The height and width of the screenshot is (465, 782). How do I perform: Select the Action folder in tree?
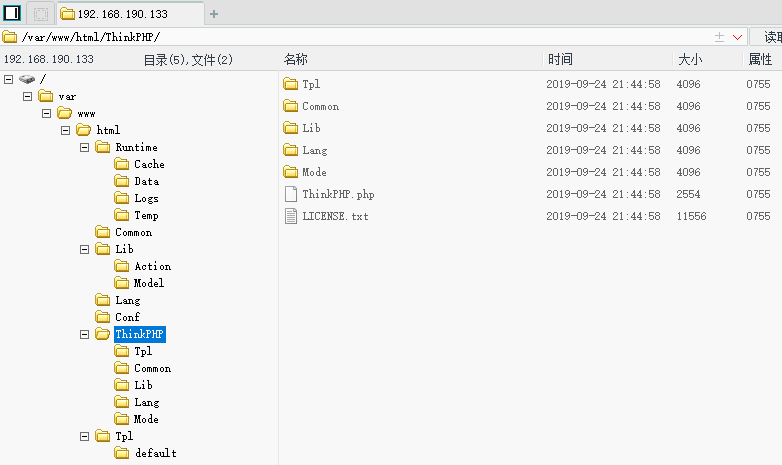tap(153, 266)
